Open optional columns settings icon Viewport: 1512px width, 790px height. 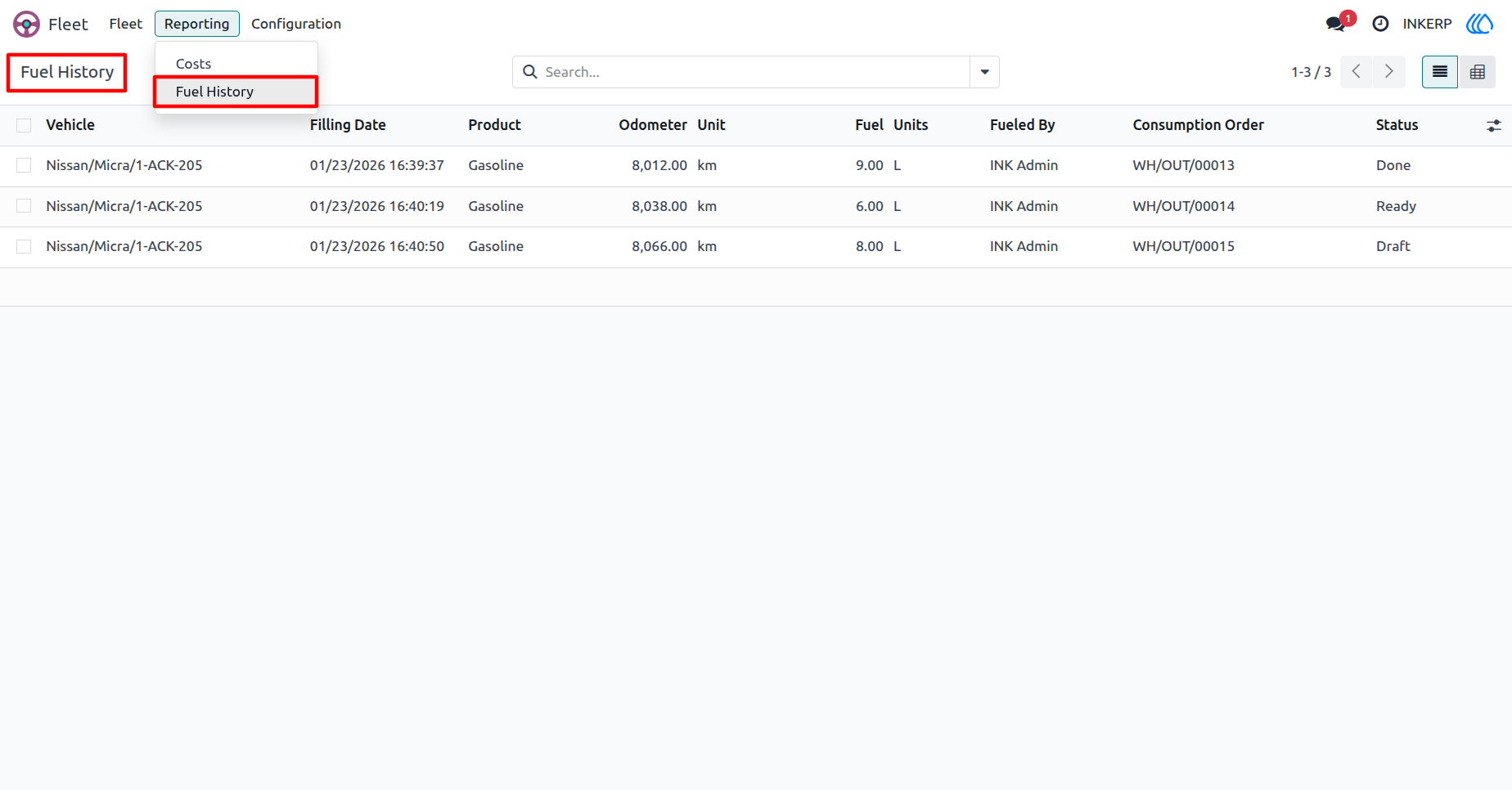(1494, 126)
